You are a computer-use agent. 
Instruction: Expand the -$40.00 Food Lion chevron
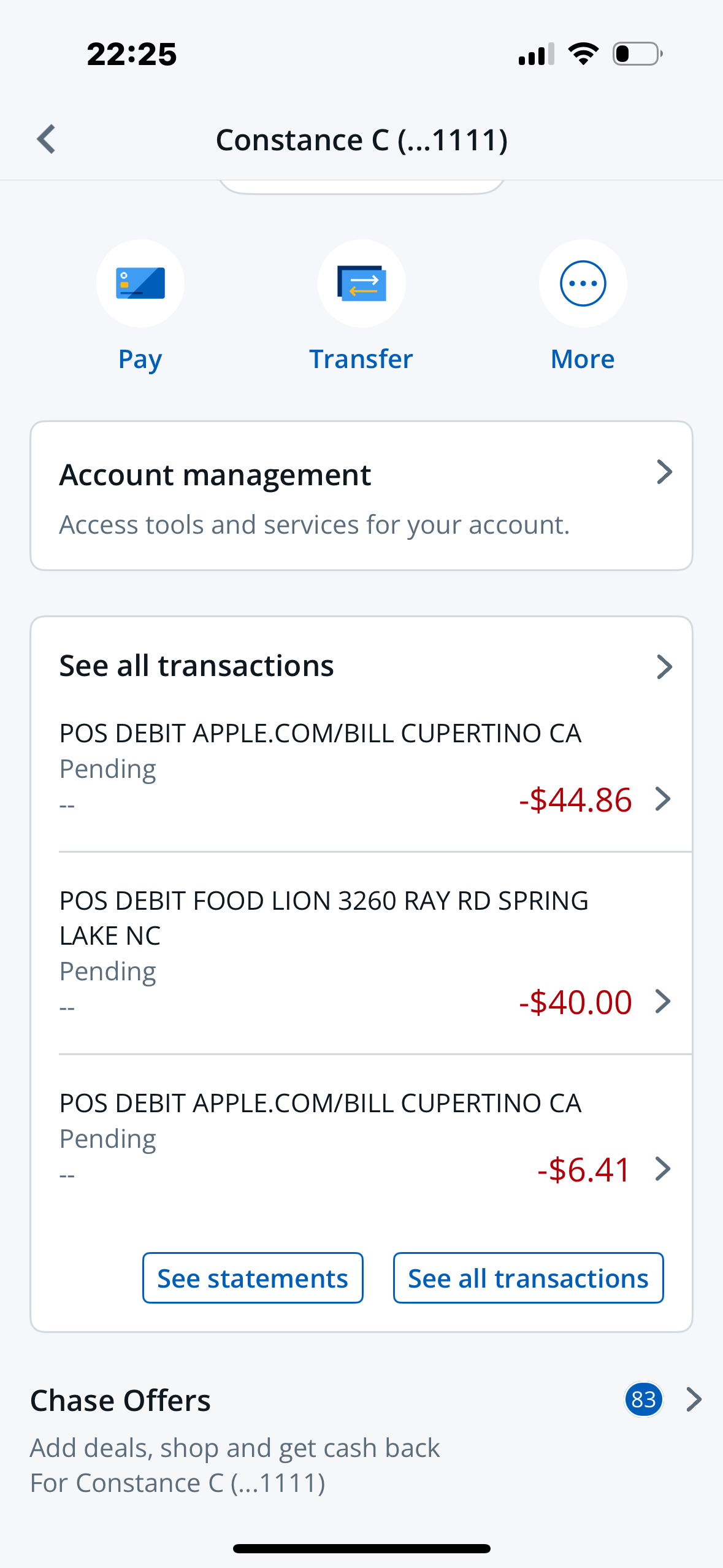[x=663, y=1001]
